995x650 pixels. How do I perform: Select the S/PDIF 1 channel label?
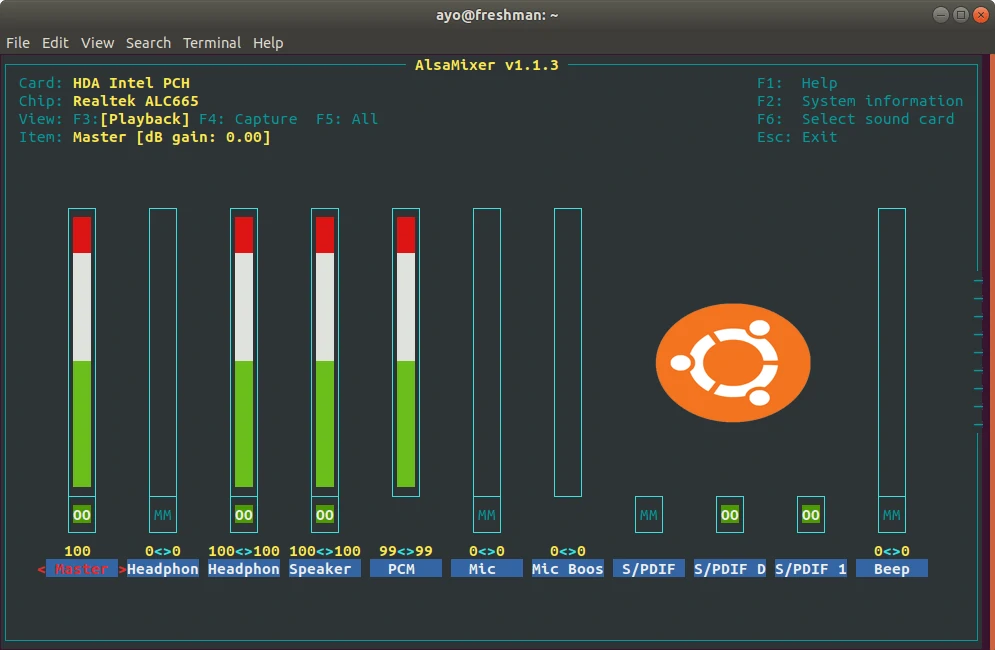point(810,569)
